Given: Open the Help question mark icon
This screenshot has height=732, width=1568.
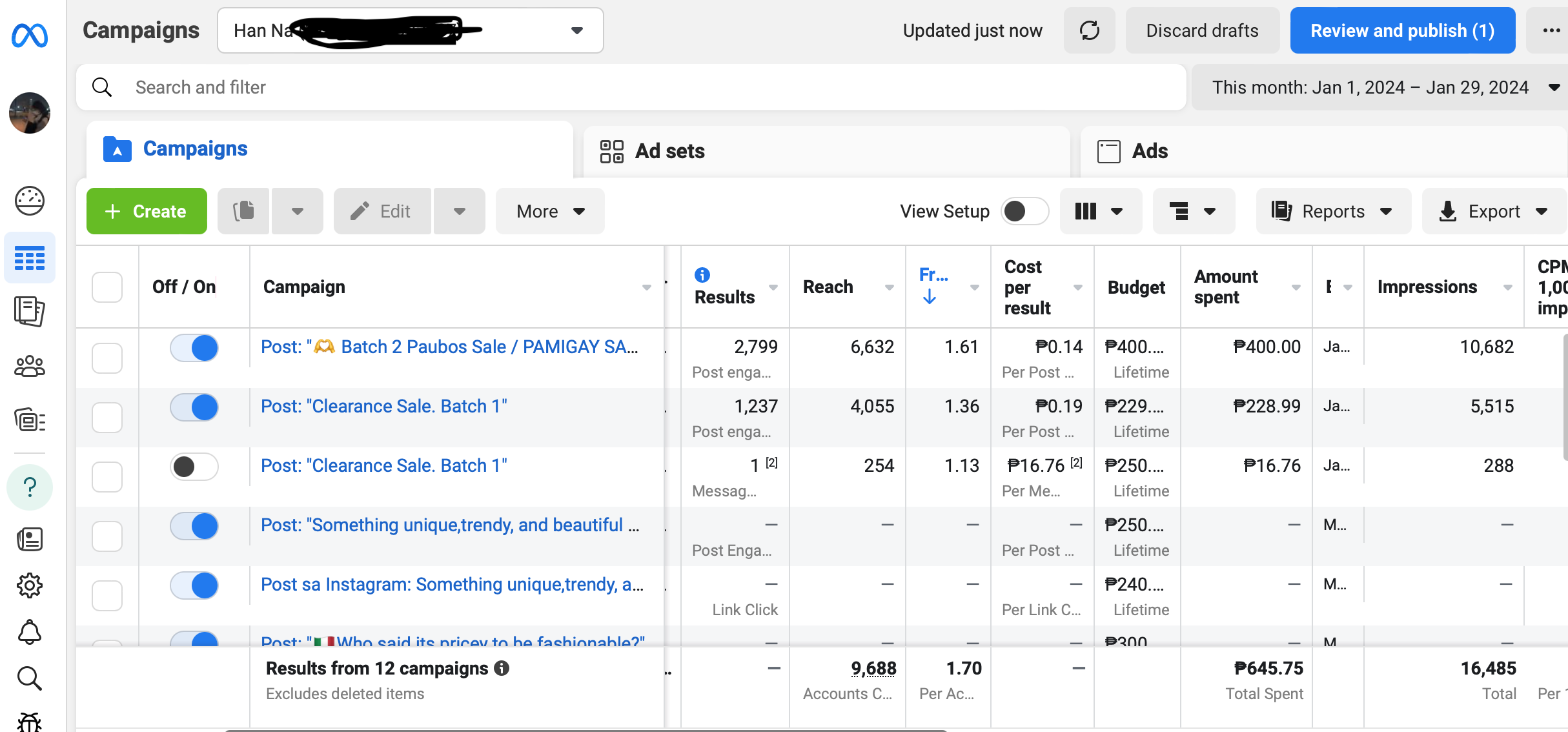Looking at the screenshot, I should pyautogui.click(x=30, y=487).
